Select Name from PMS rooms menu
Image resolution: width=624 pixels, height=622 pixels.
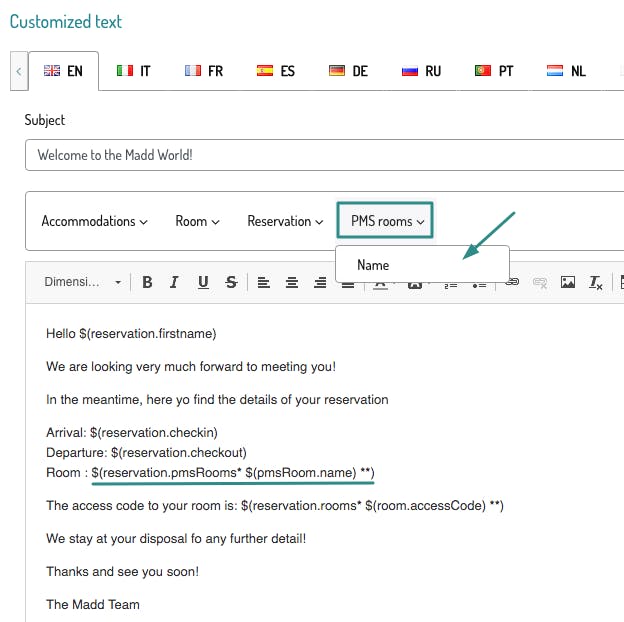tap(373, 265)
